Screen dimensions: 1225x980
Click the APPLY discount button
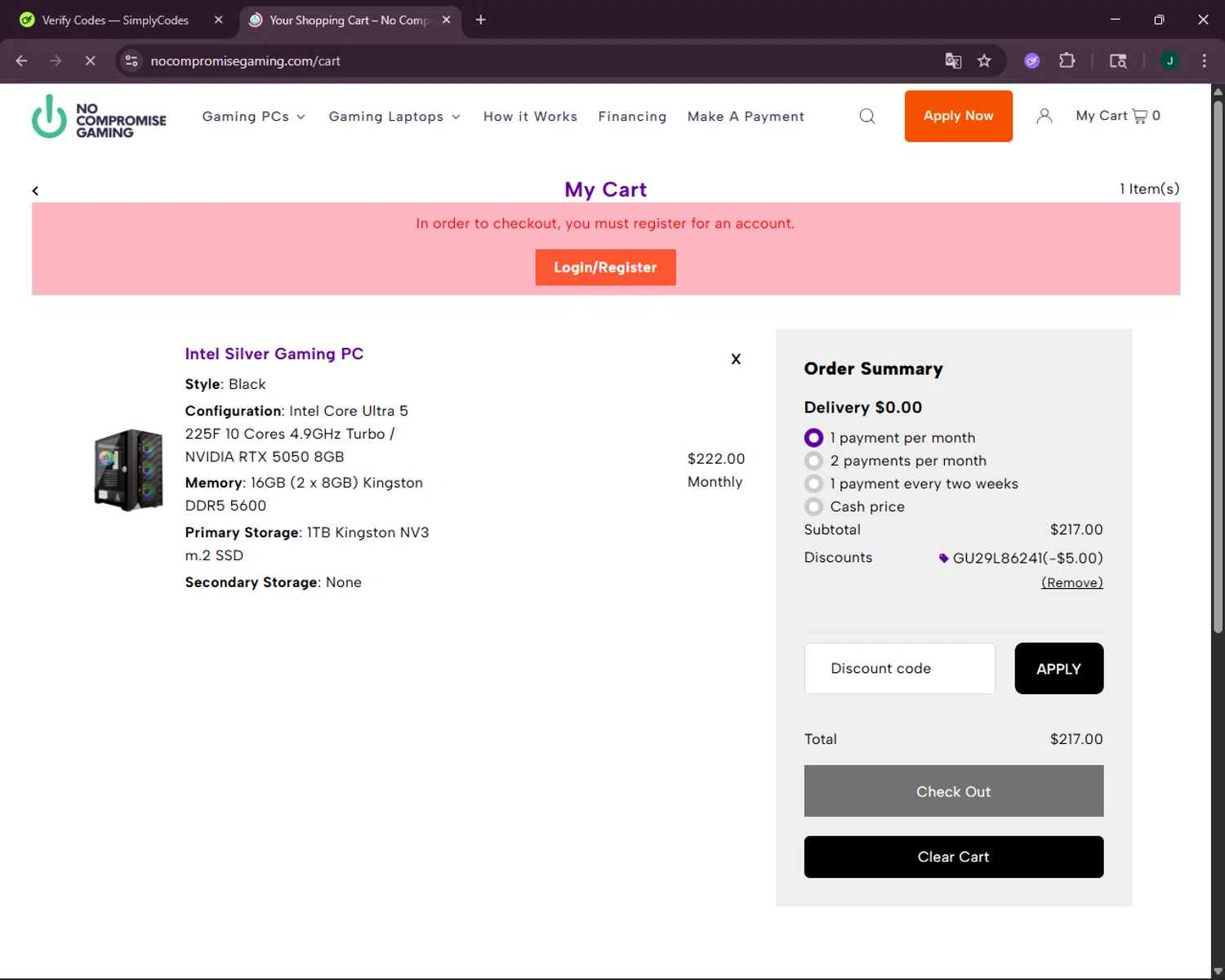point(1058,669)
